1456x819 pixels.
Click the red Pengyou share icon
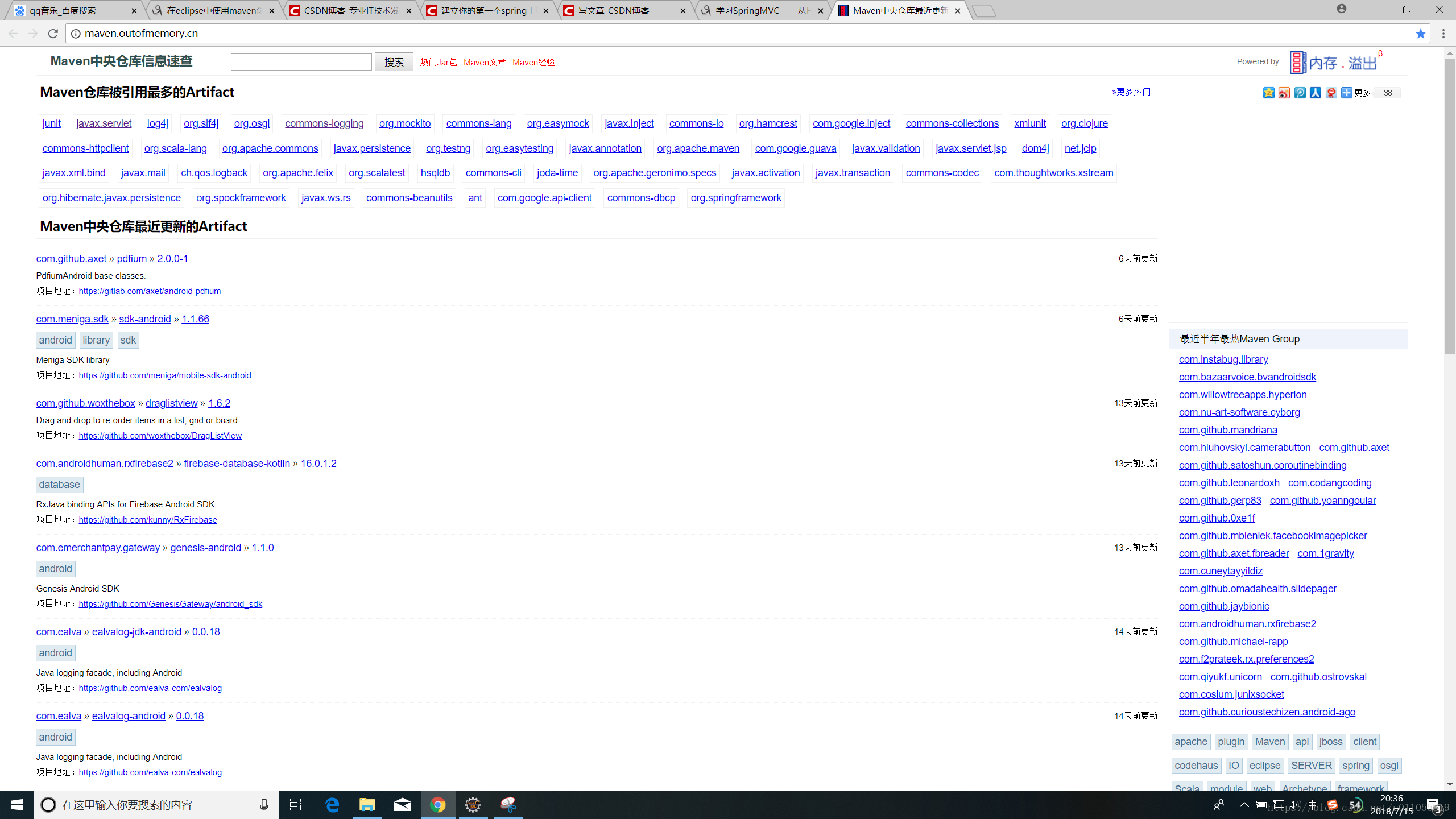1331,93
